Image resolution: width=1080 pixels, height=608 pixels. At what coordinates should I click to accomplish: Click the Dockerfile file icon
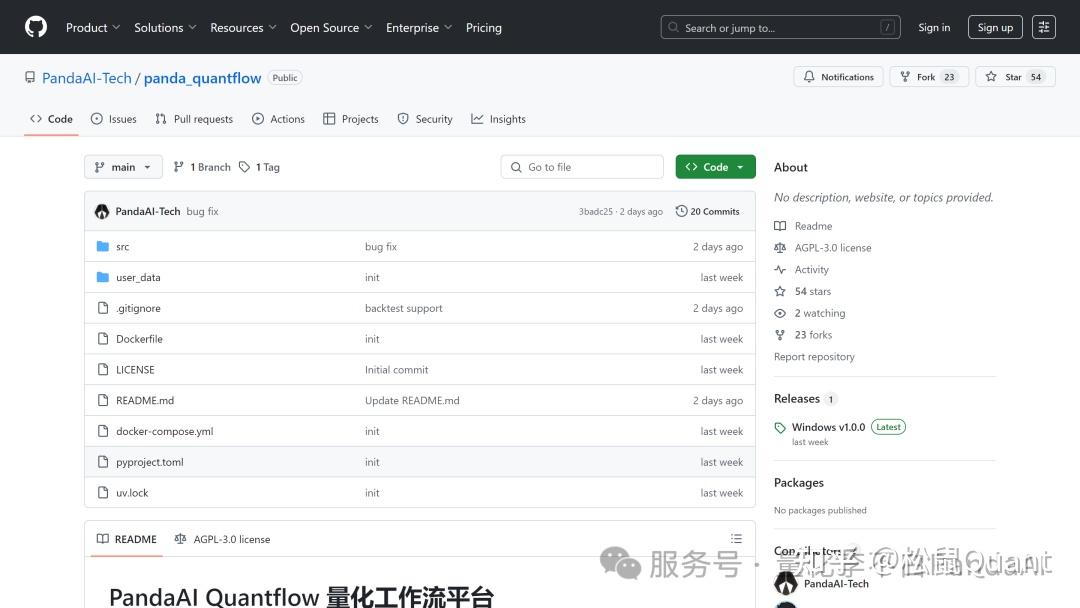point(103,339)
